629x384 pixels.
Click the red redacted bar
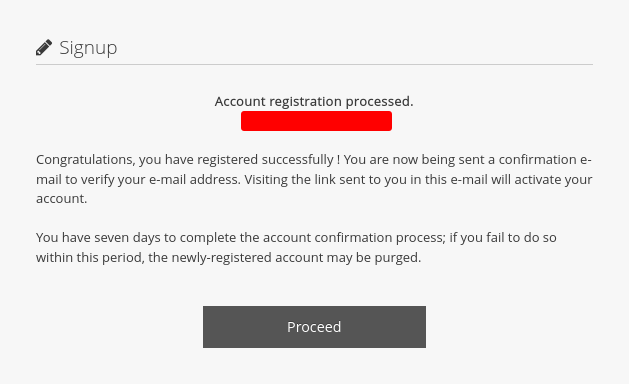click(x=317, y=121)
